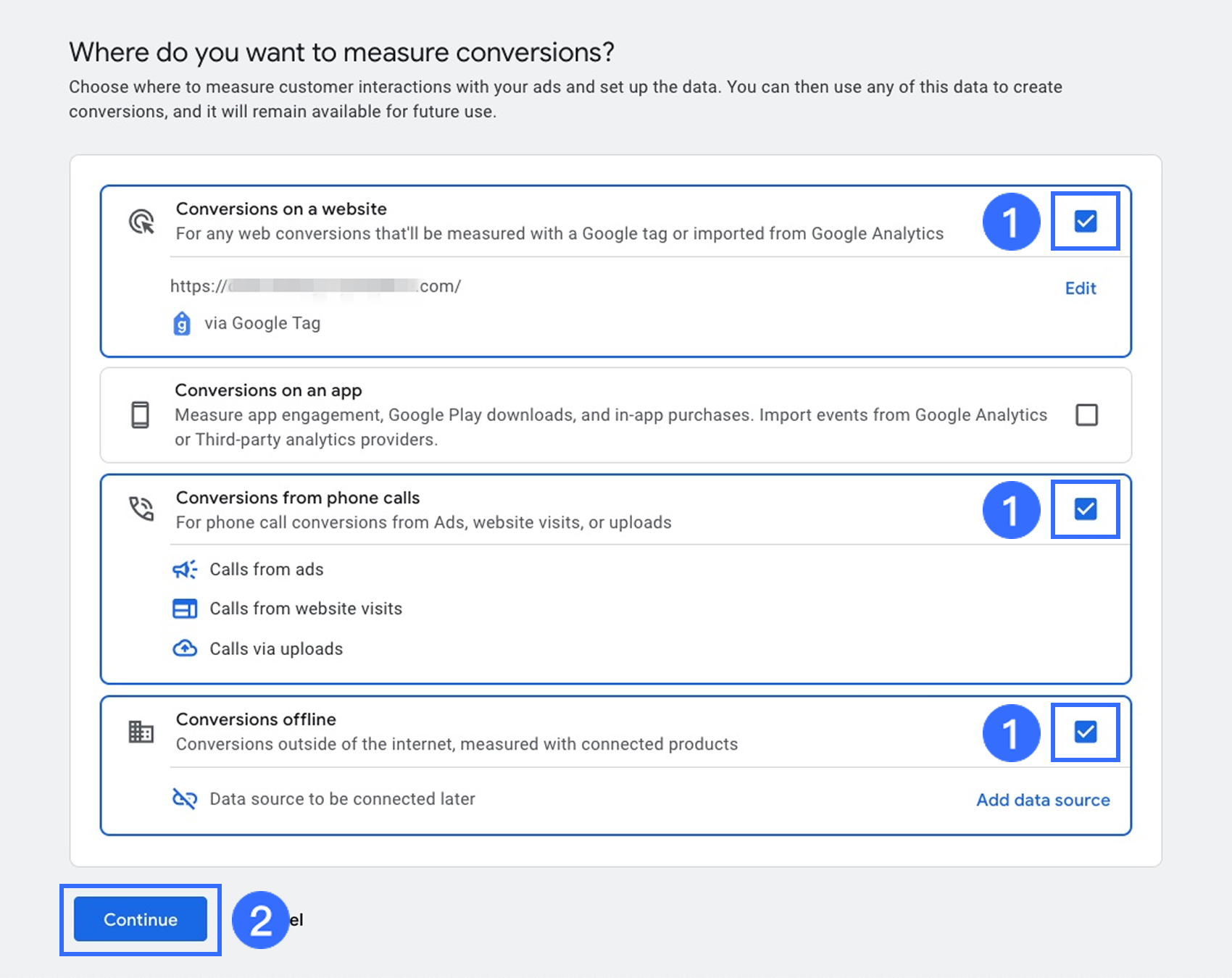Uncheck the Conversions offline checkbox

click(1085, 732)
